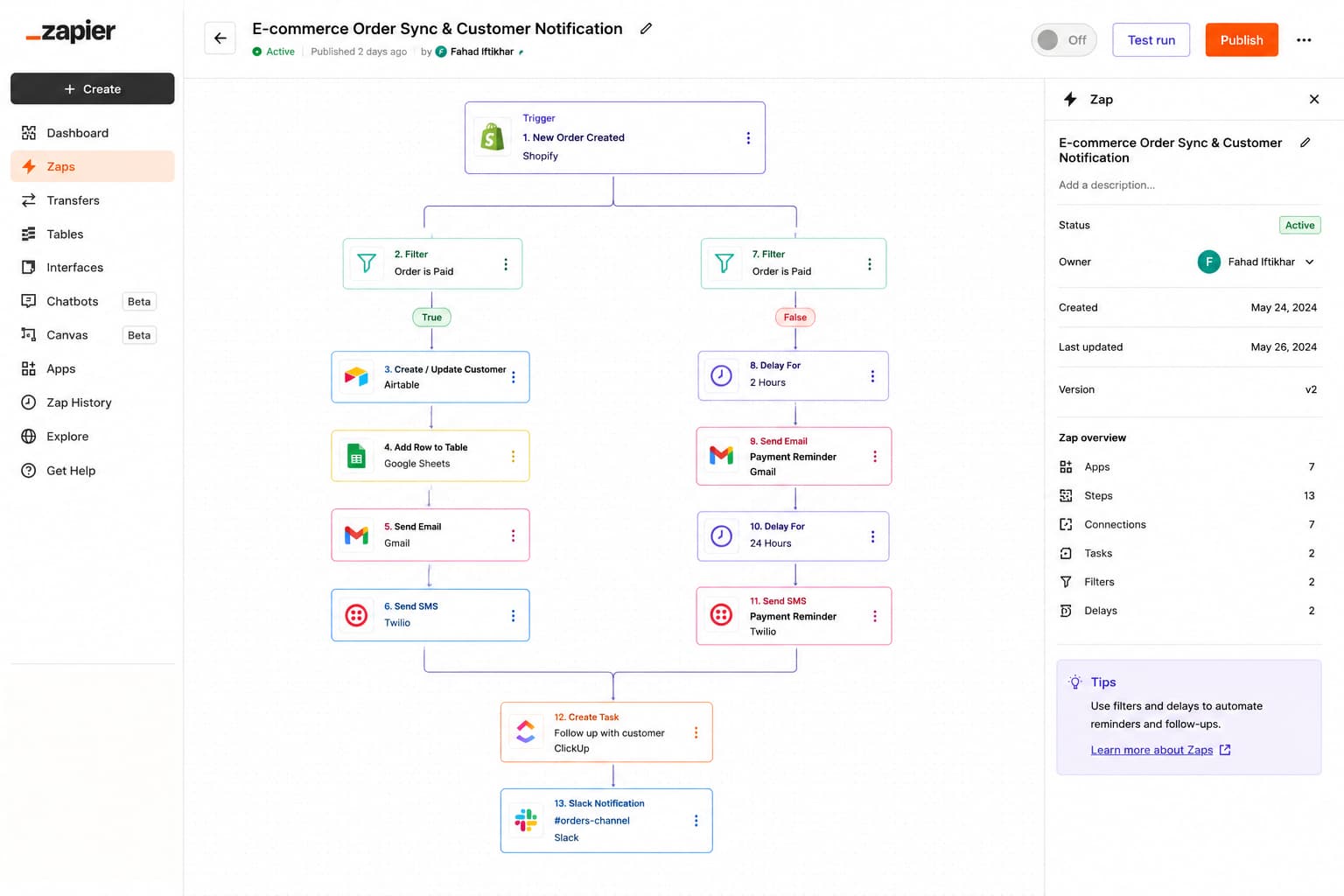Open Chatbots in sidebar
The width and height of the screenshot is (1344, 896).
[x=92, y=301]
